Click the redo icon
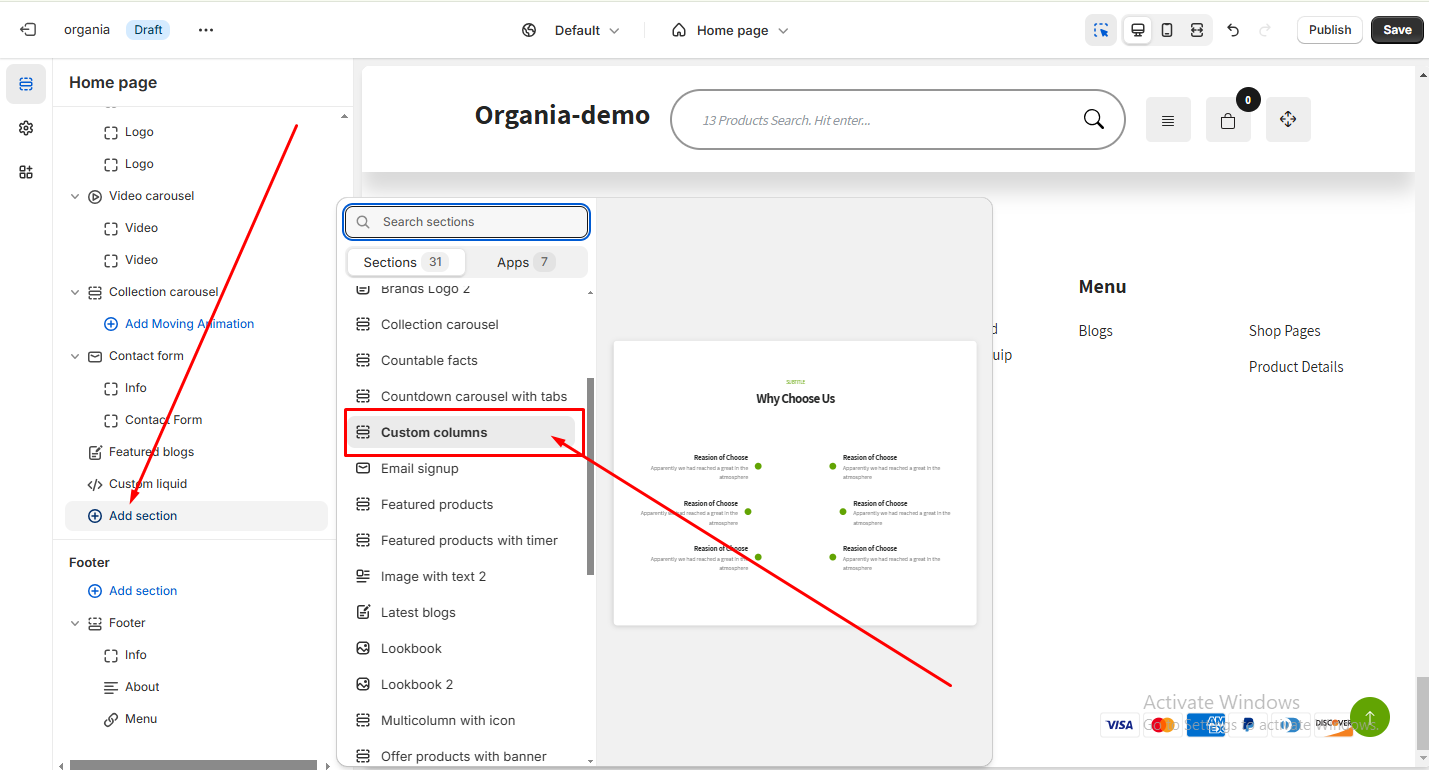The width and height of the screenshot is (1429, 770). pyautogui.click(x=1264, y=30)
